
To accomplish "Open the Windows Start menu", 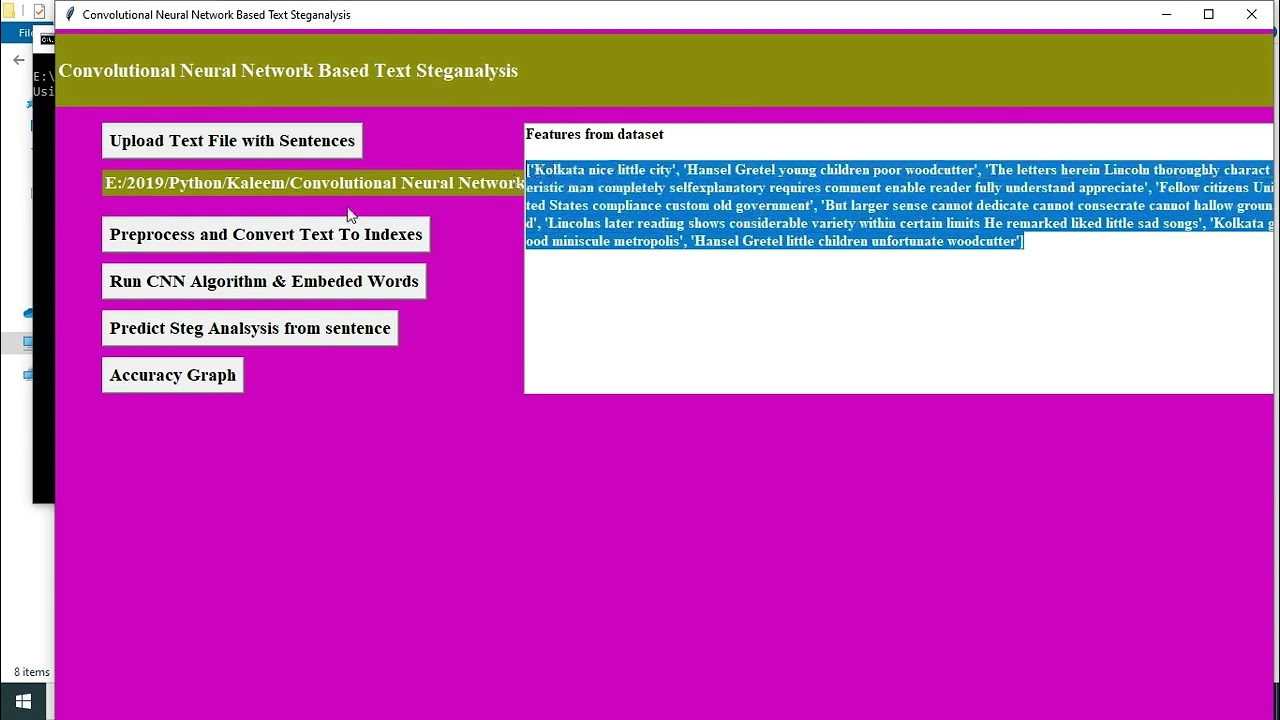I will click(23, 701).
